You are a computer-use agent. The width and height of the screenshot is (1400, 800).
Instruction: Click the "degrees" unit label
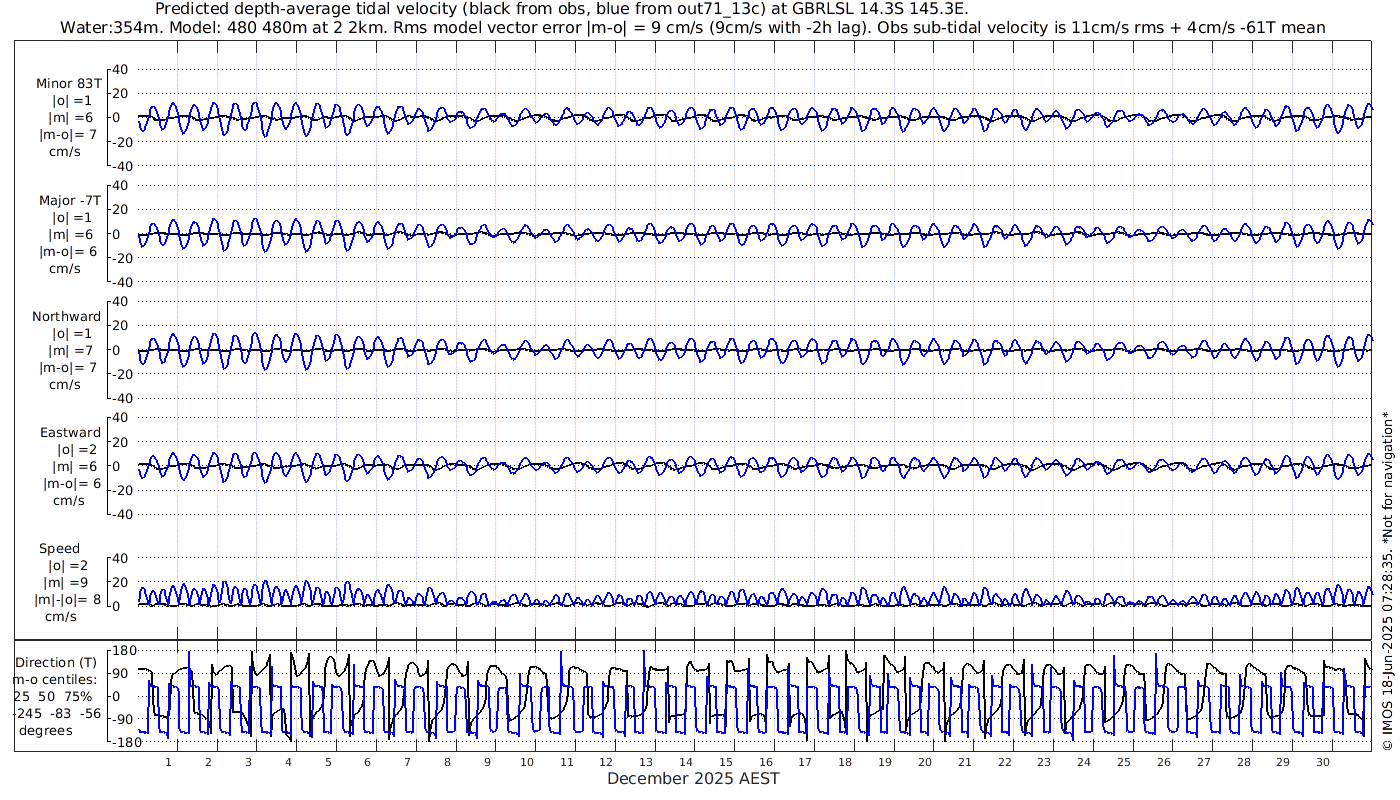coord(46,730)
